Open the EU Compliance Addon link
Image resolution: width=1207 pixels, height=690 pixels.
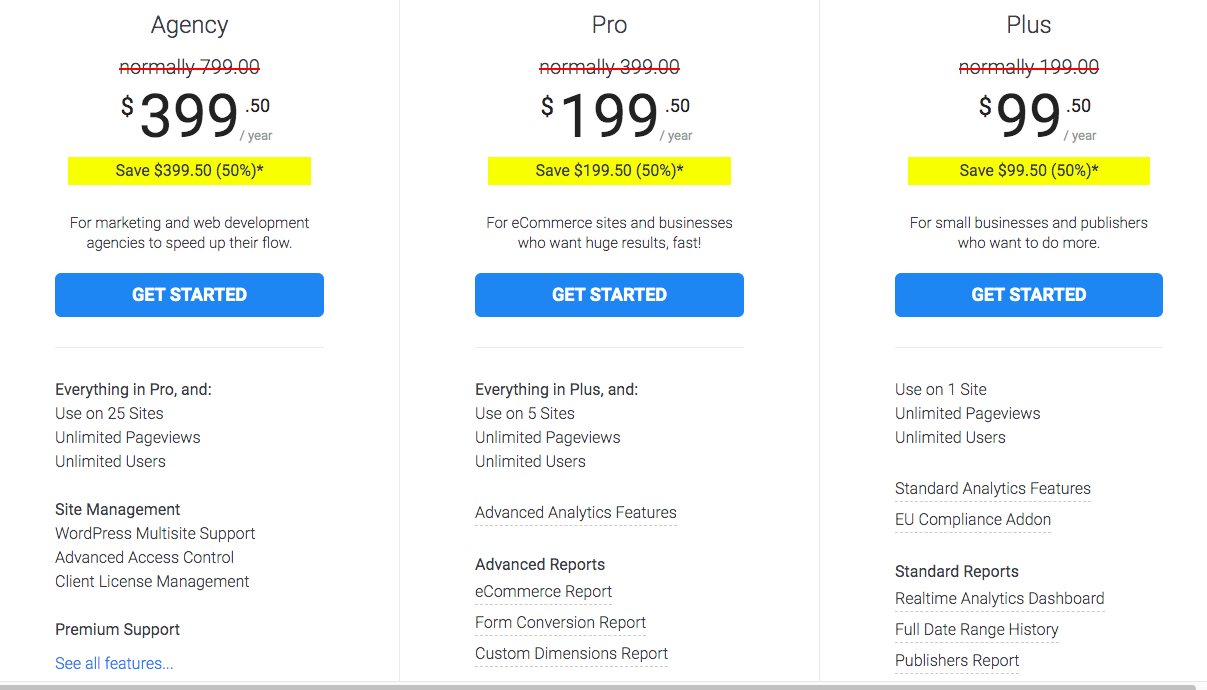pyautogui.click(x=973, y=520)
